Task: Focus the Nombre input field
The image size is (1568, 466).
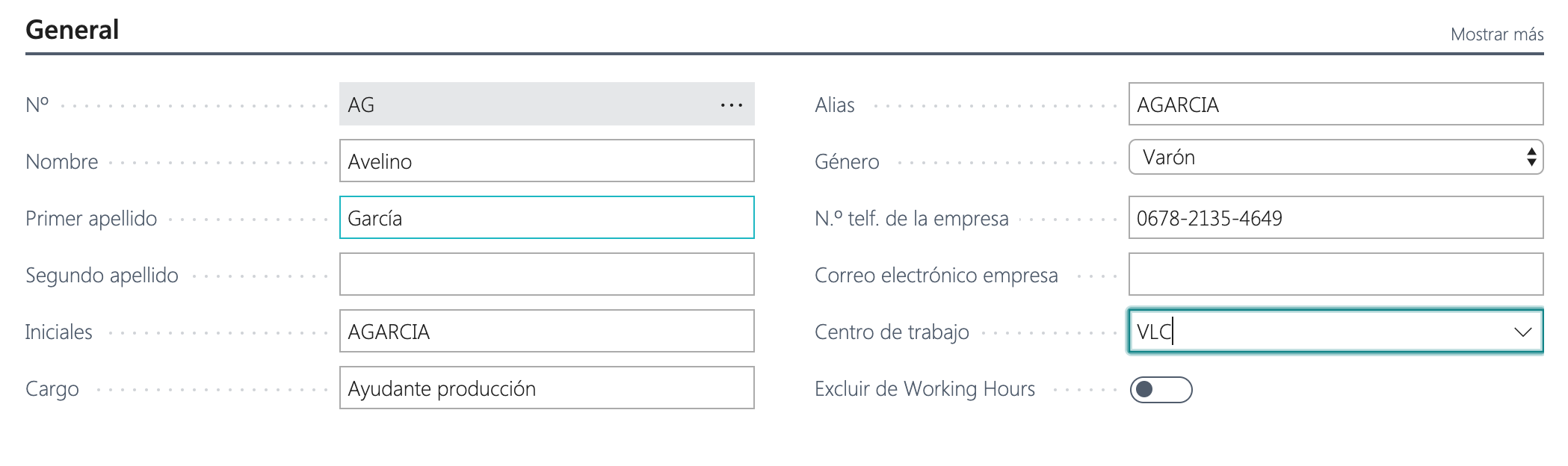Action: tap(546, 161)
